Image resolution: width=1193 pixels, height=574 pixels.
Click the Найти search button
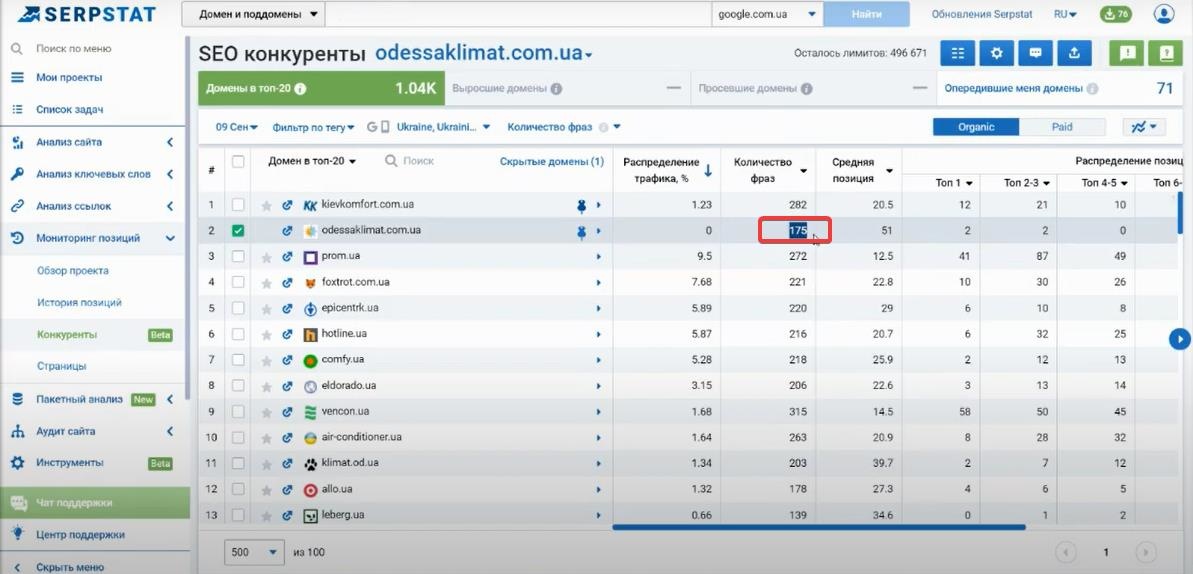tap(867, 14)
